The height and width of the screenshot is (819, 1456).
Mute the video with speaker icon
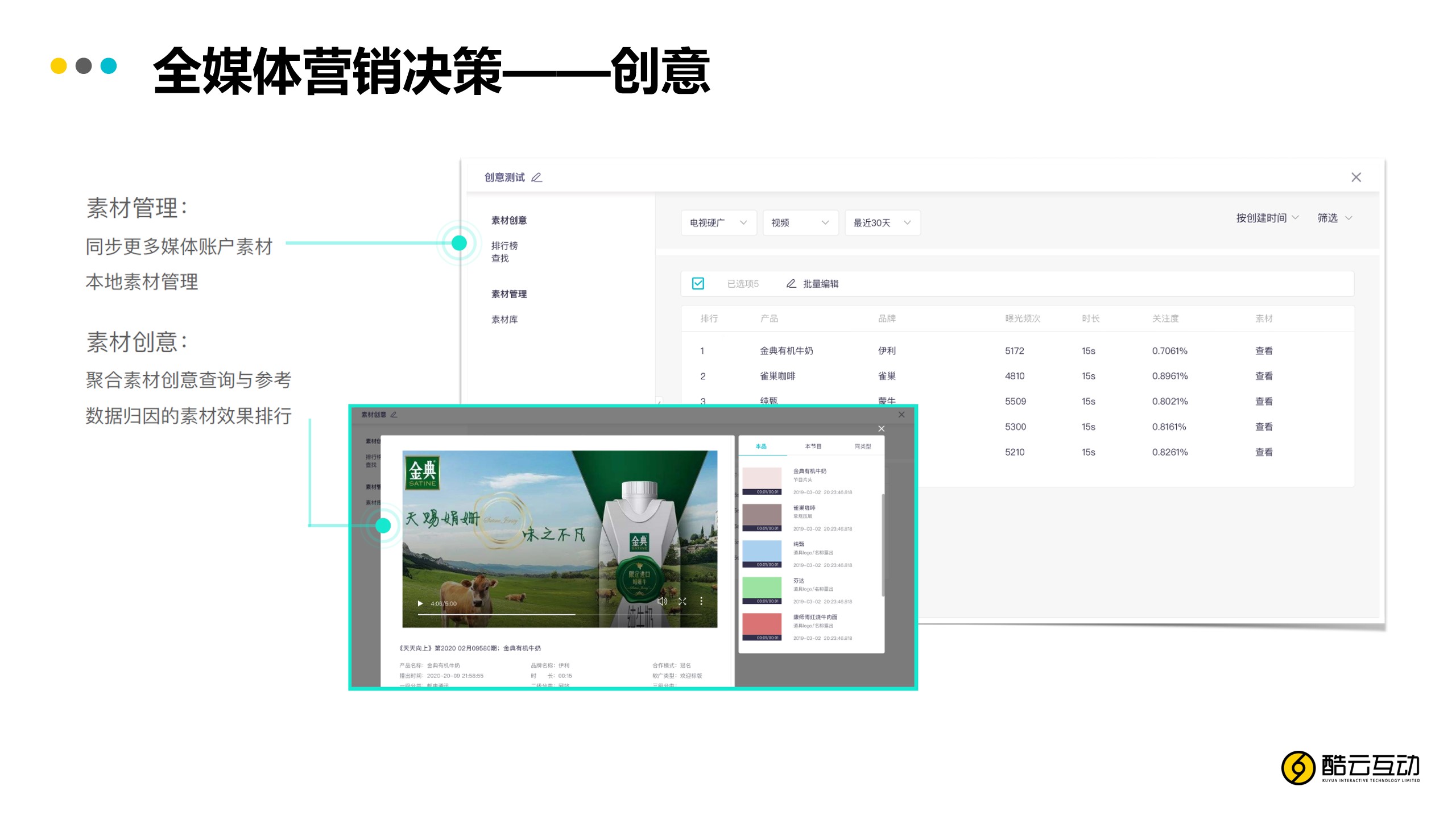(662, 601)
